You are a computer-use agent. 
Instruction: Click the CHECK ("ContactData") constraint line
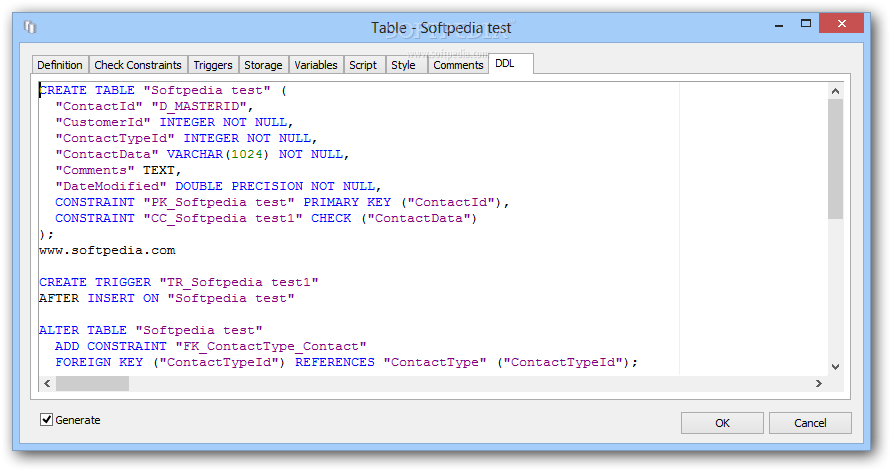pos(265,218)
